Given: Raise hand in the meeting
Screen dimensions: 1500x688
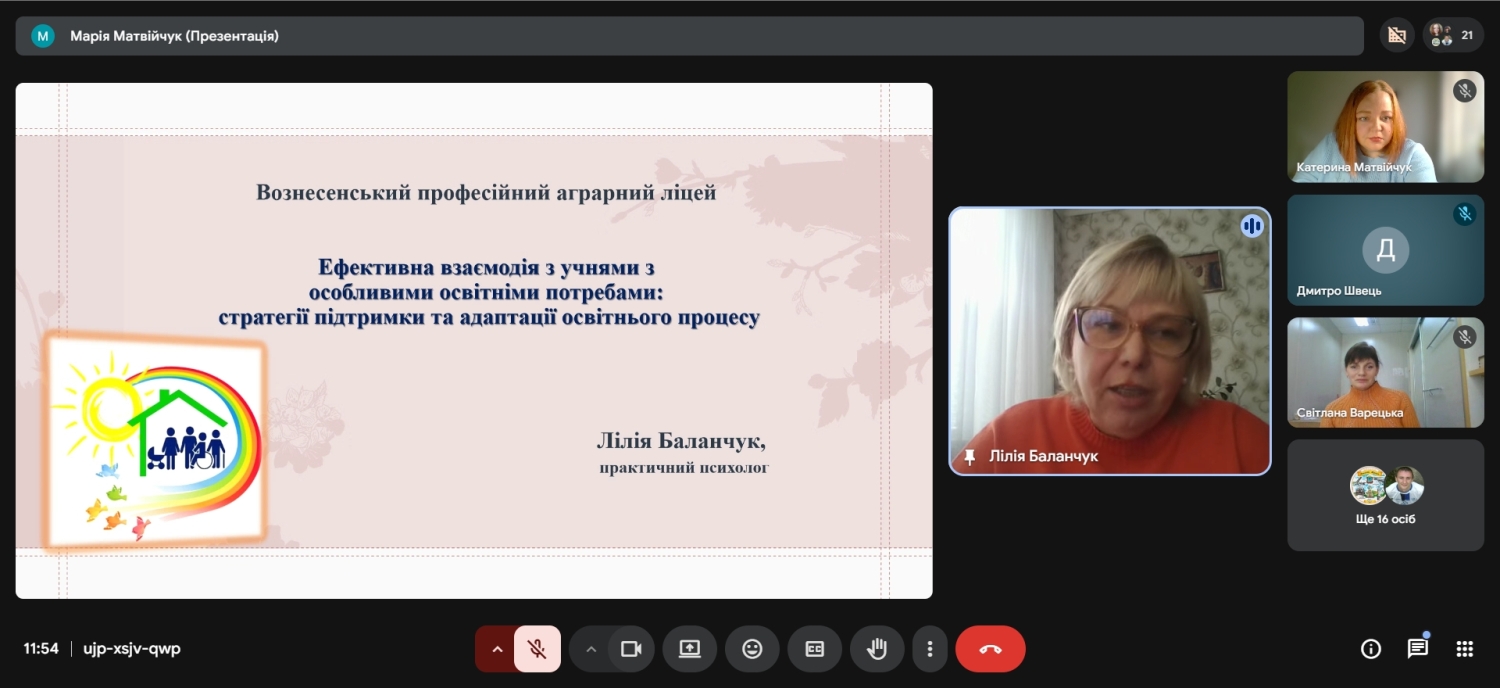Looking at the screenshot, I should 877,649.
